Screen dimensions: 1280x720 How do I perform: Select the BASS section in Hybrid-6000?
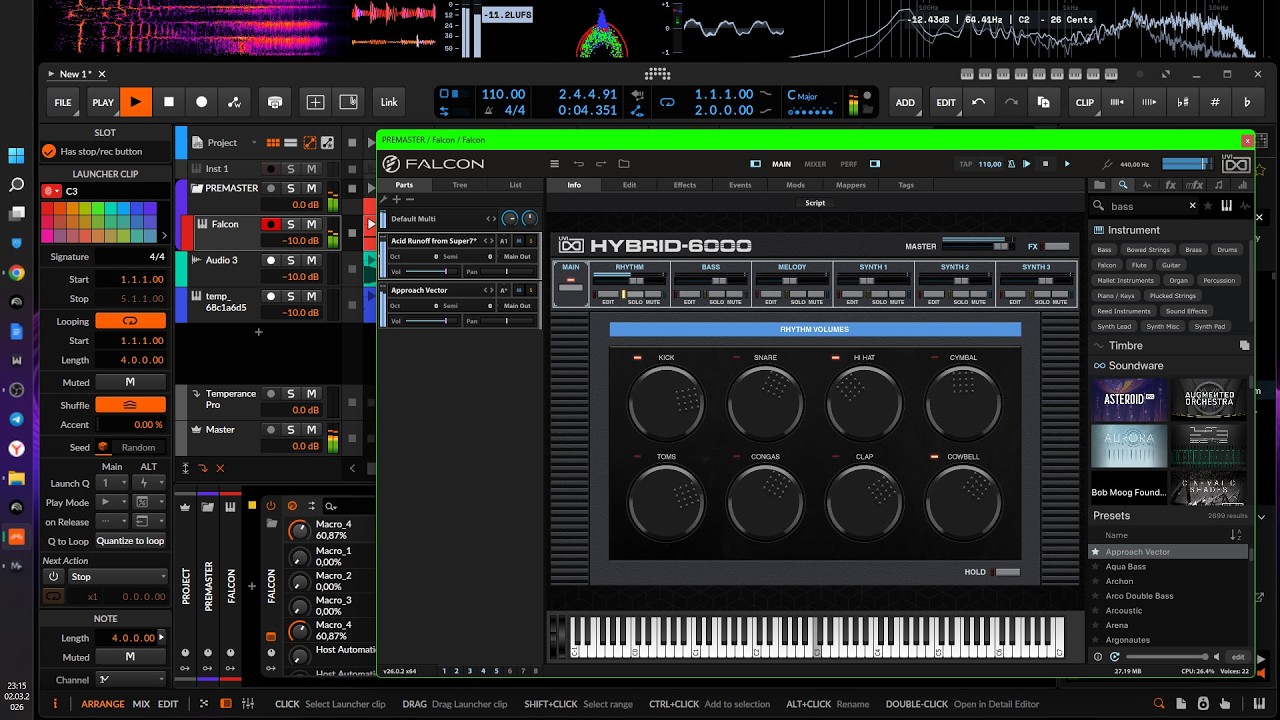(x=711, y=267)
